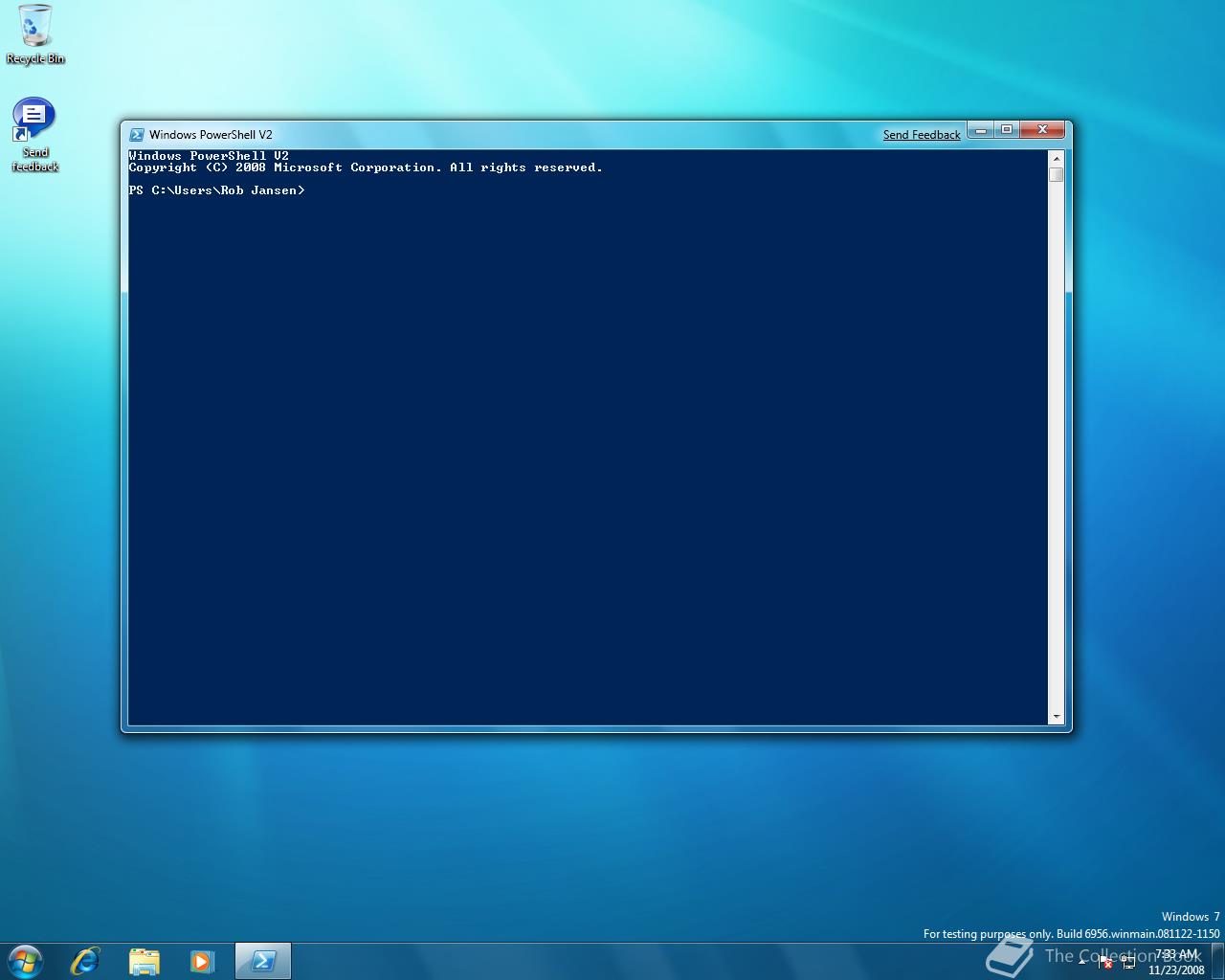Screen dimensions: 1225x980
Task: Click the PowerShell icon in window title bar
Action: tap(137, 135)
